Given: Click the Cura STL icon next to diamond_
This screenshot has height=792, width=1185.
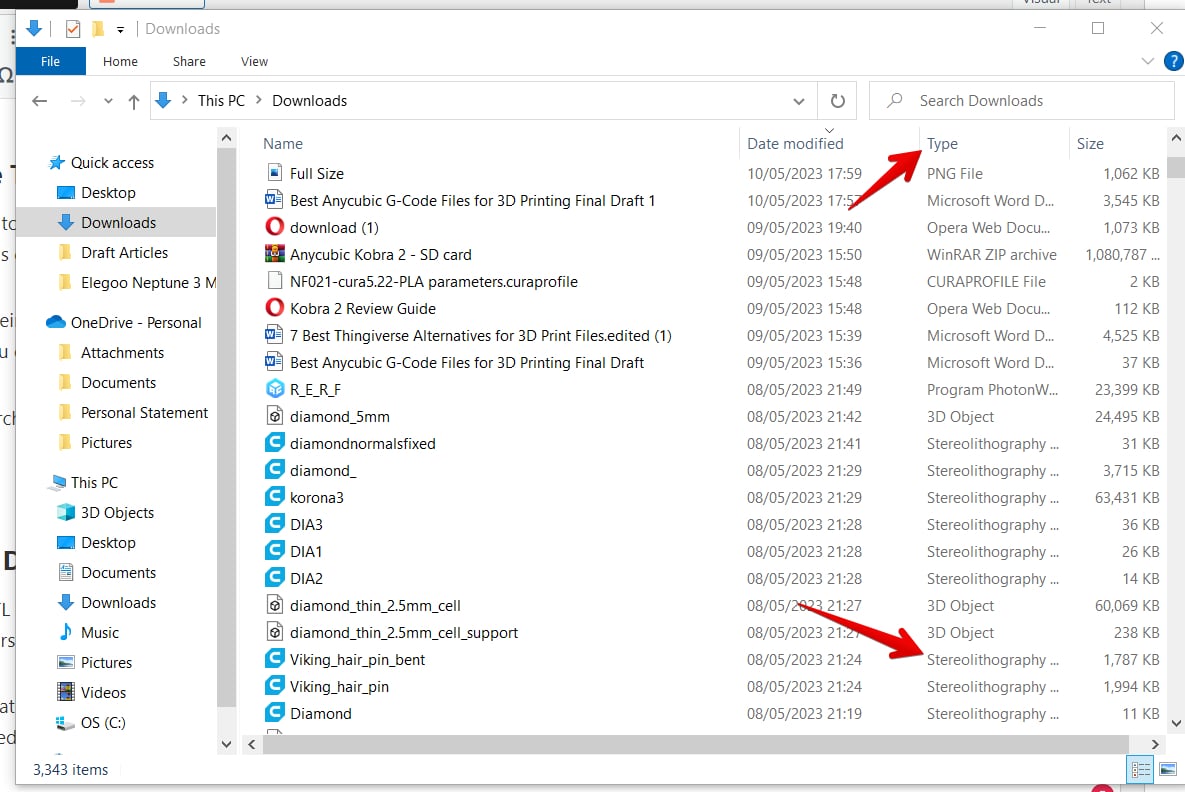Looking at the screenshot, I should pyautogui.click(x=273, y=470).
